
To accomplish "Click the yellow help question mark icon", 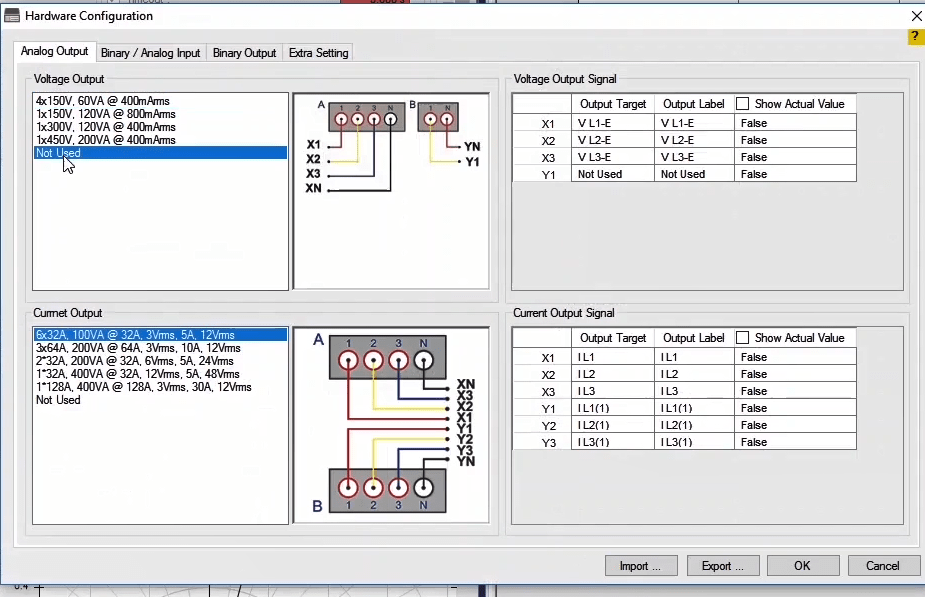I will pos(914,37).
